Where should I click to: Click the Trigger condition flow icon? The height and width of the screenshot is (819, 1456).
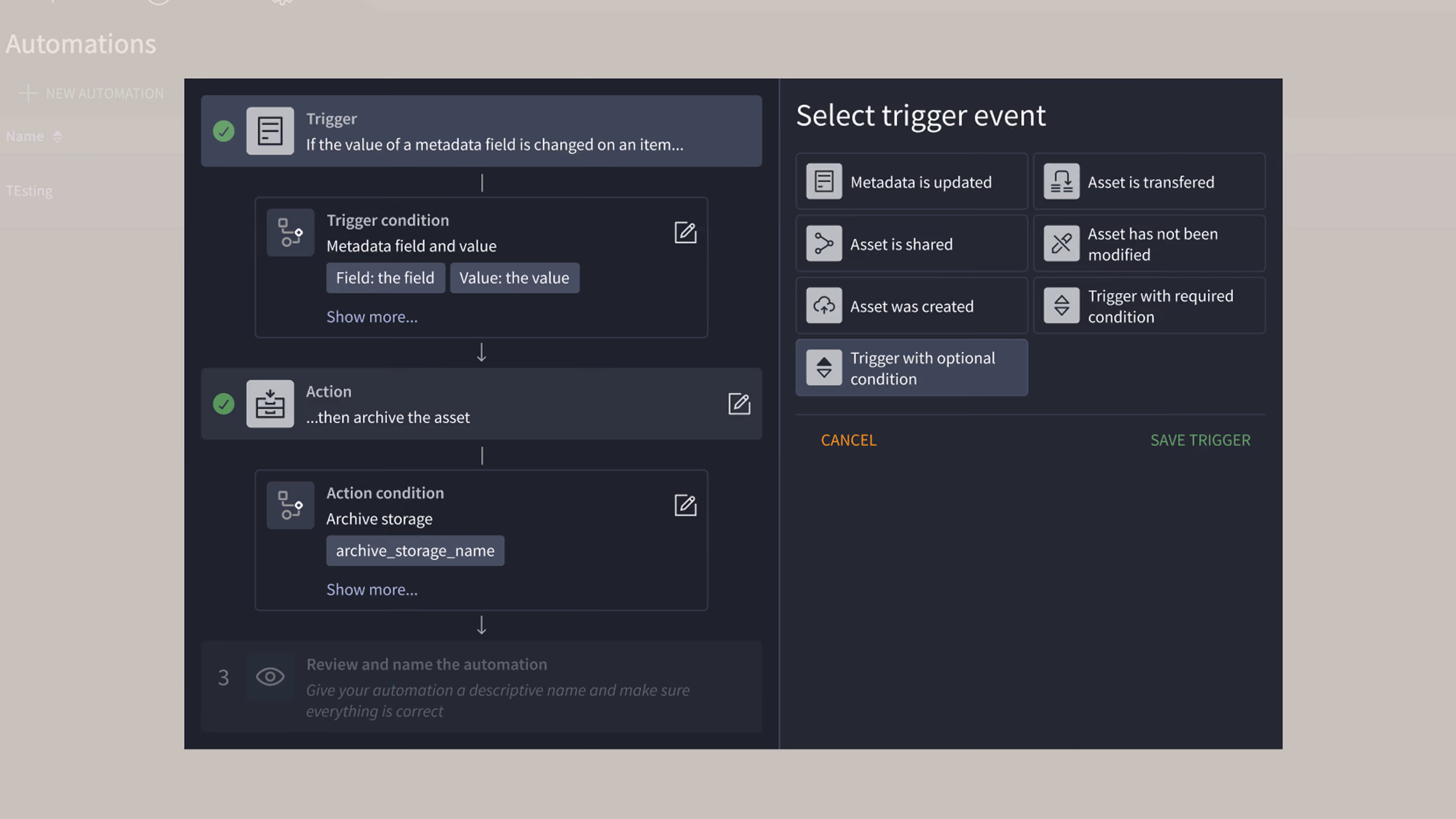click(x=290, y=233)
